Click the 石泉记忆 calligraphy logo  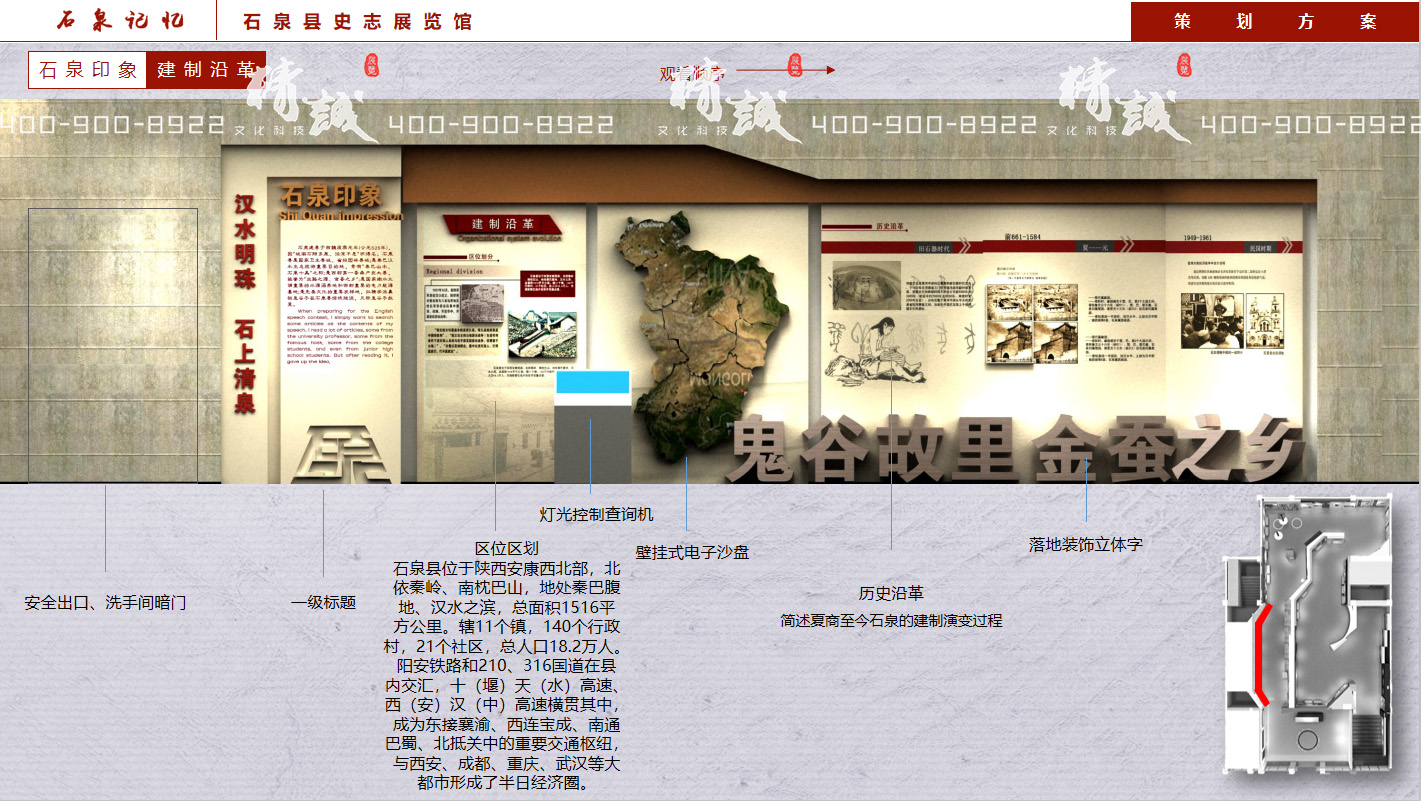pos(119,21)
